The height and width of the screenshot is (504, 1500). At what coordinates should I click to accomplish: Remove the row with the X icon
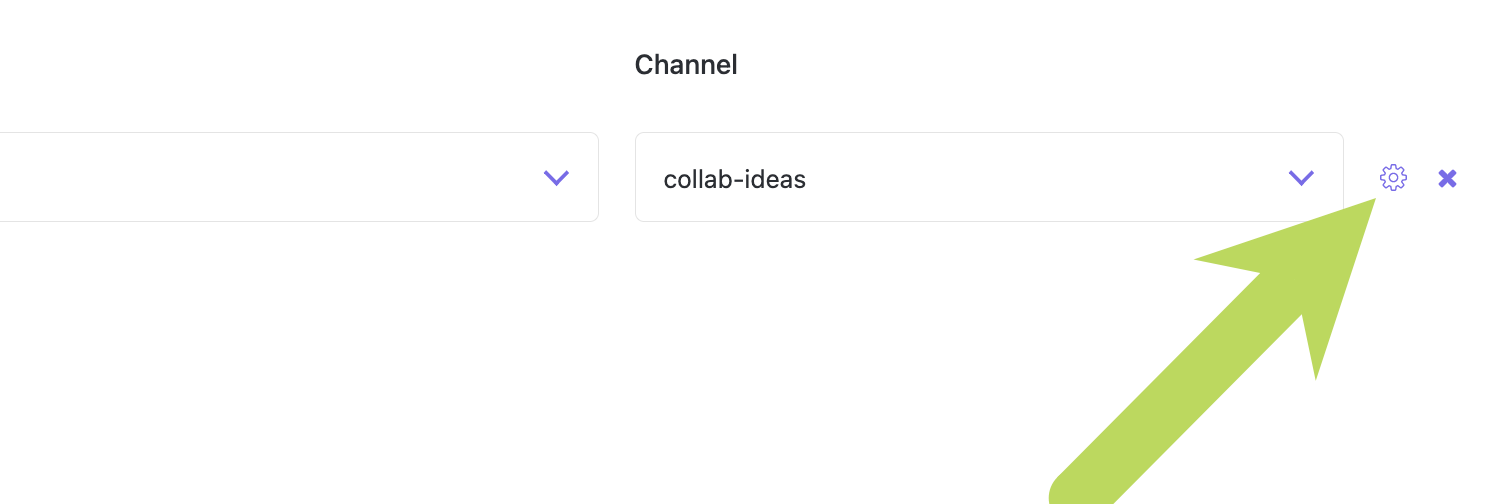click(1447, 178)
